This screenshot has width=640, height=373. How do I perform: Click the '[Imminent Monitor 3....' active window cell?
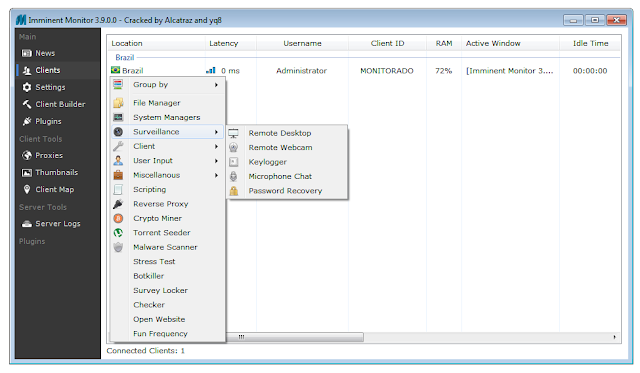(510, 71)
